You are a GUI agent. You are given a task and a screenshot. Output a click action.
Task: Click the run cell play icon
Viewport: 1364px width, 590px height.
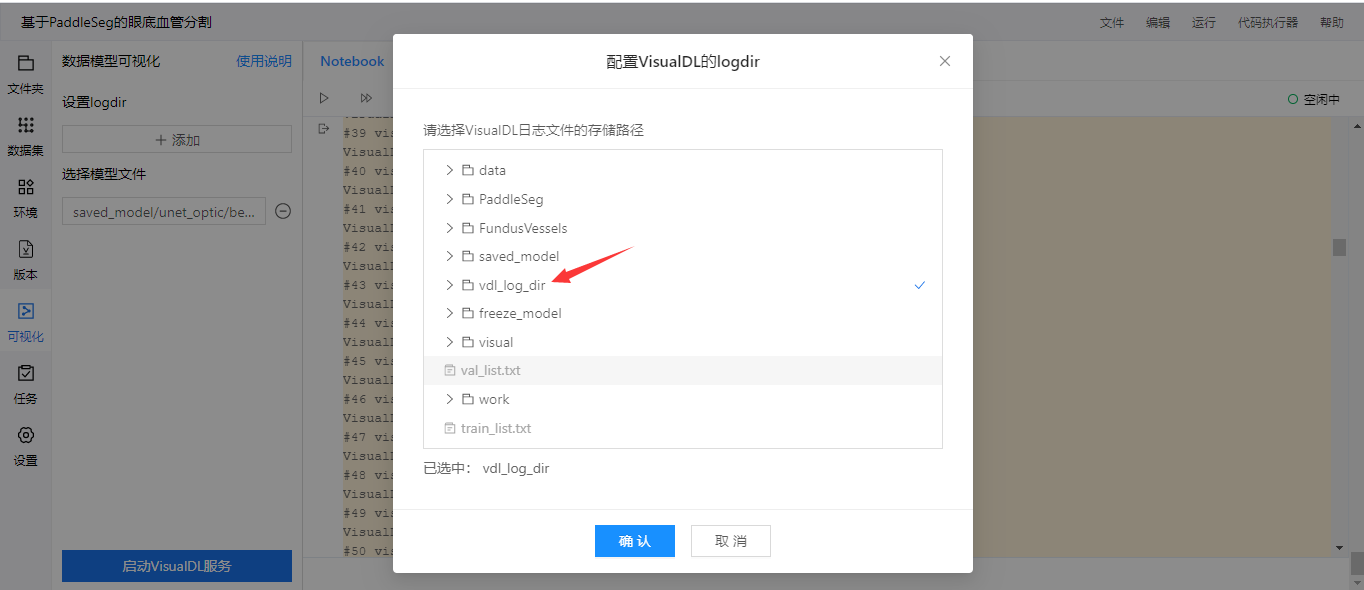pyautogui.click(x=324, y=98)
